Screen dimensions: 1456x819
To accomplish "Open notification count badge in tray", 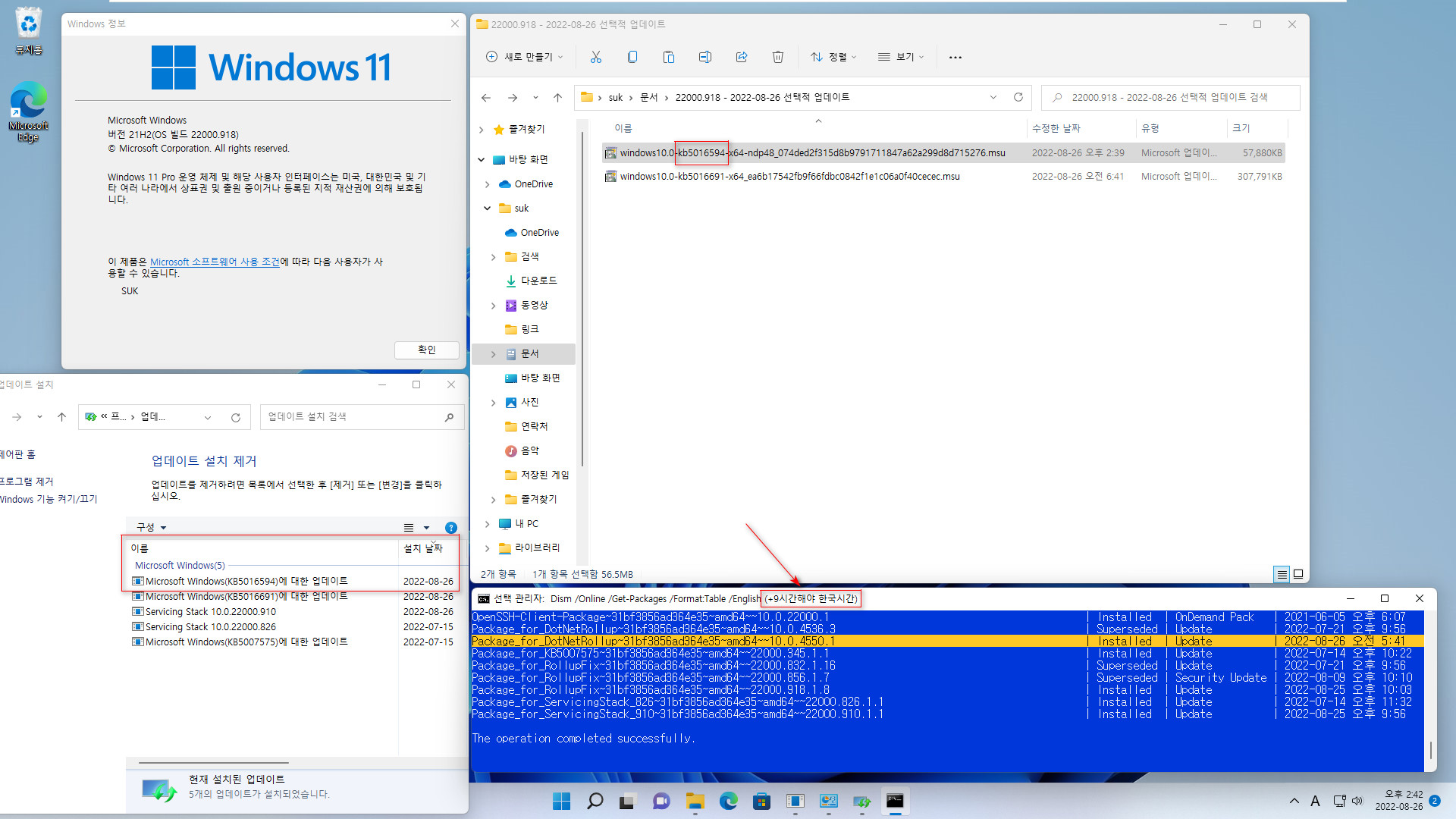I will 1435,801.
